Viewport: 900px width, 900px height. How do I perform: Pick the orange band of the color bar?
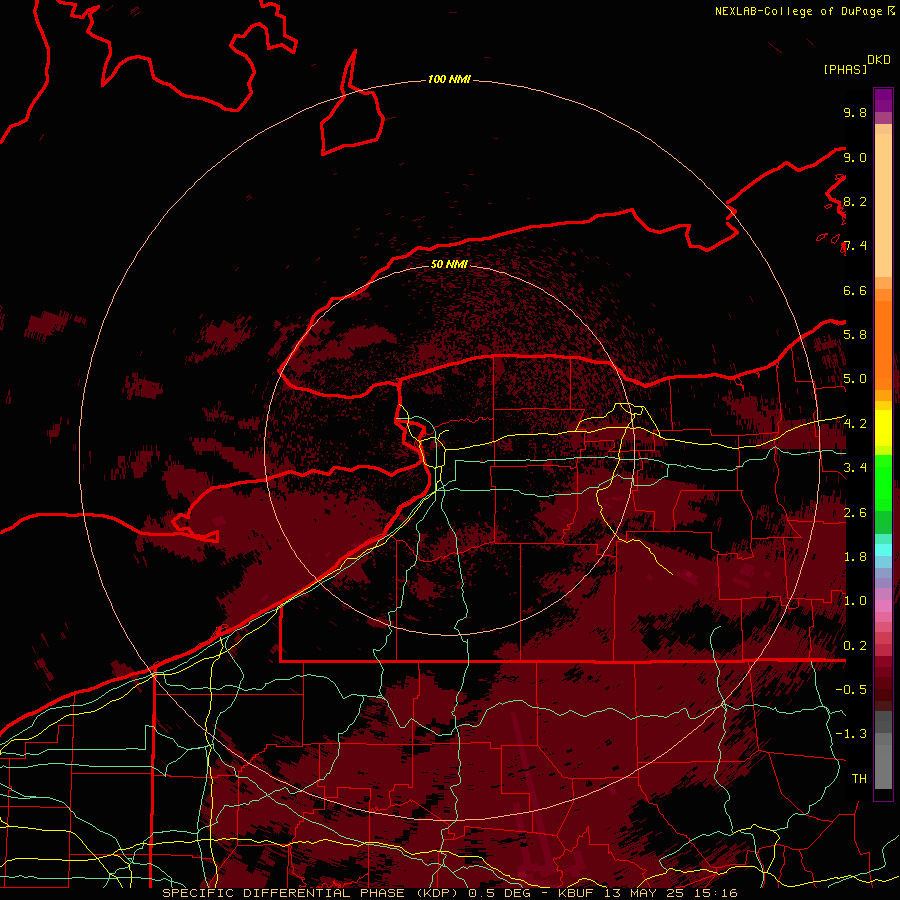883,344
